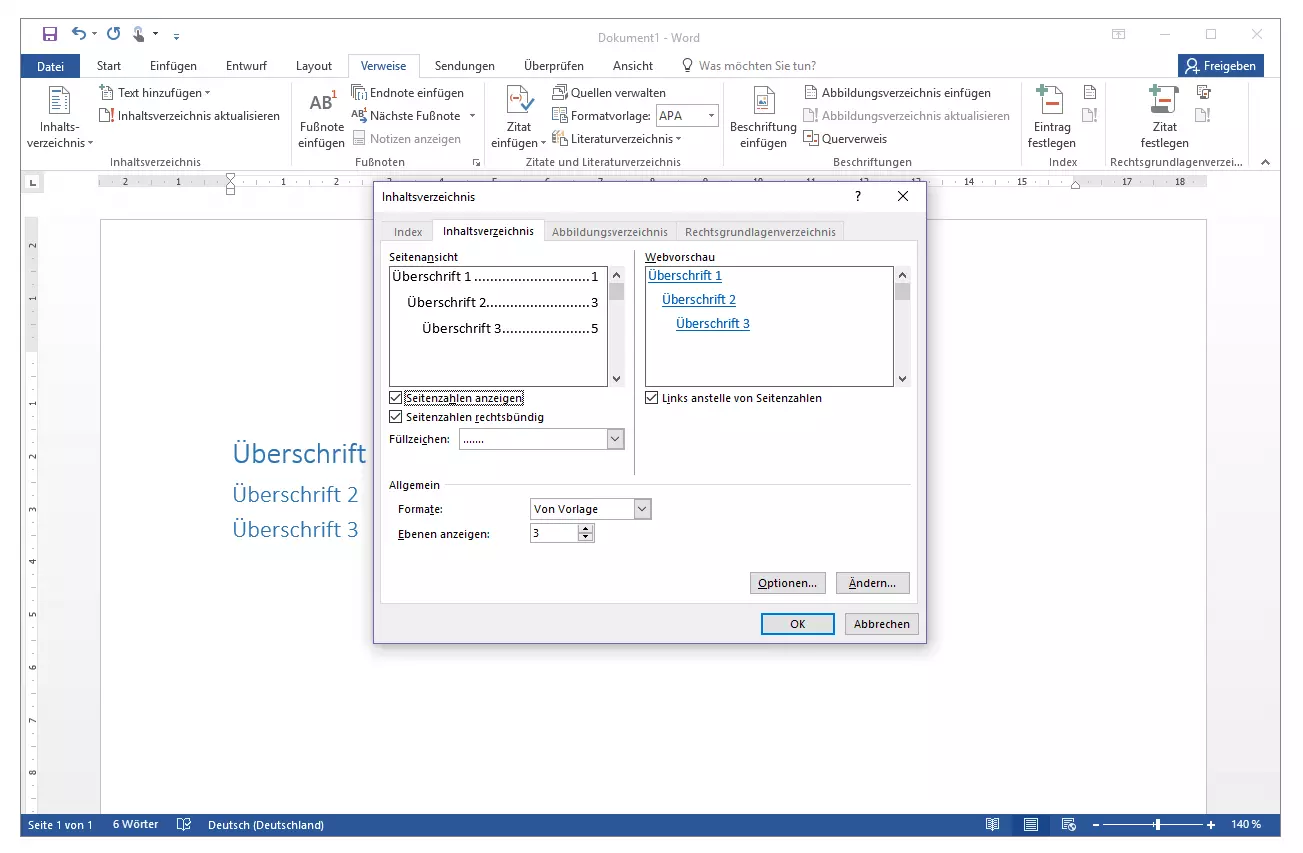The height and width of the screenshot is (853, 1303).
Task: Click Überschrift 1 link in Webvorschau
Action: pyautogui.click(x=685, y=276)
